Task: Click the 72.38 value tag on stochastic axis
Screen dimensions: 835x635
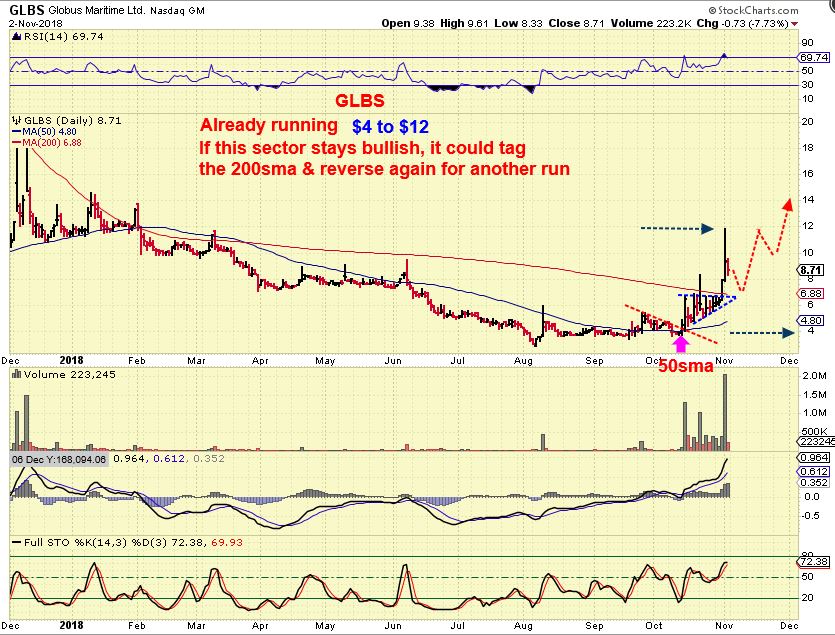Action: (x=814, y=562)
